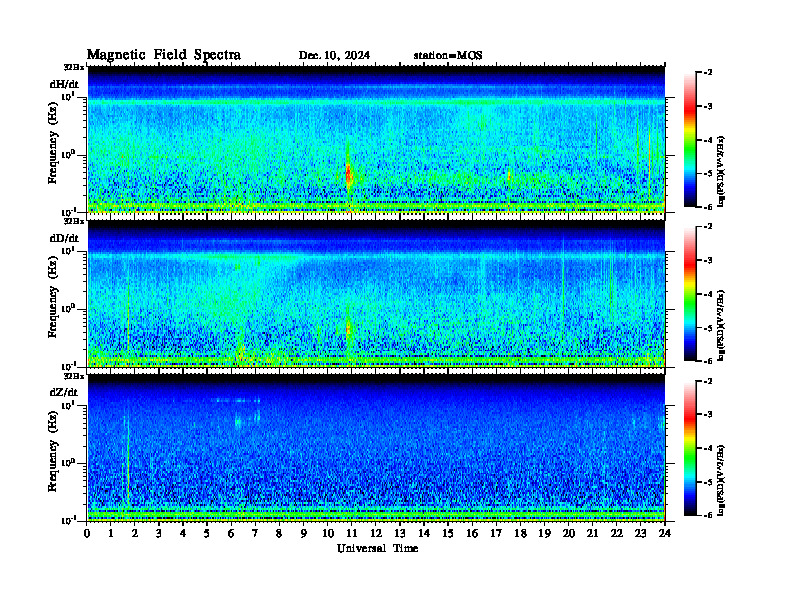792x612 pixels.
Task: Click hour tick label "15" on time axis
Action: pyautogui.click(x=448, y=533)
